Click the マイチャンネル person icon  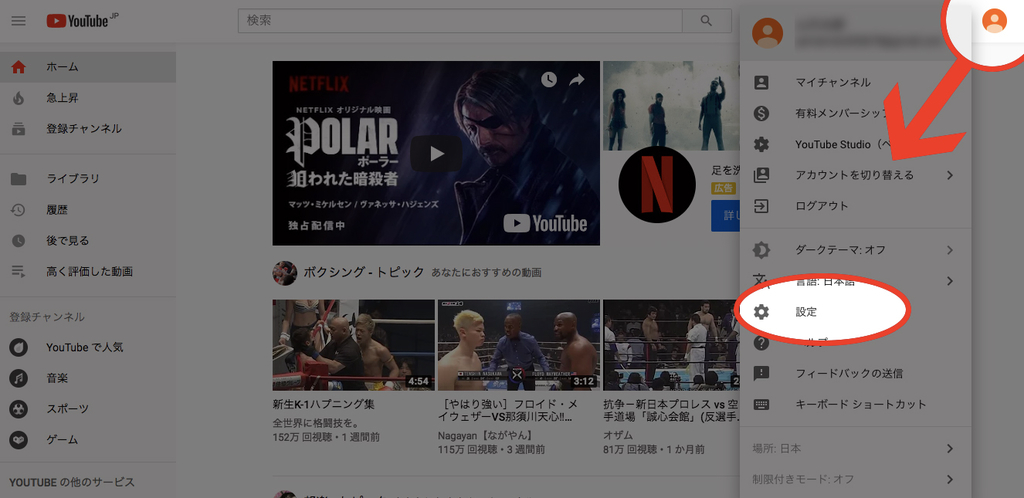pyautogui.click(x=761, y=83)
